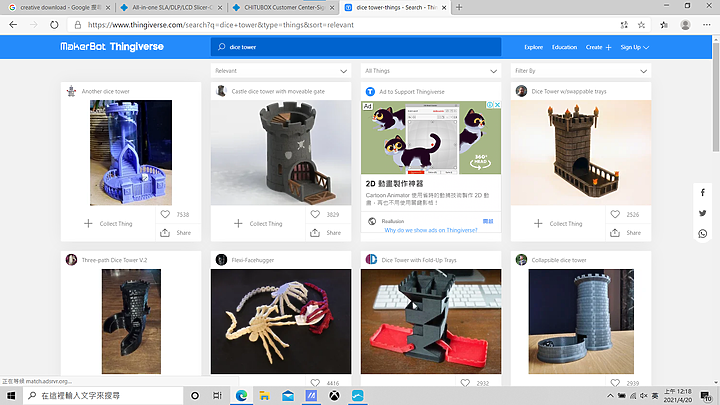Collect Thing for Another dice tower
Screen dimensions: 720x405
pos(108,224)
